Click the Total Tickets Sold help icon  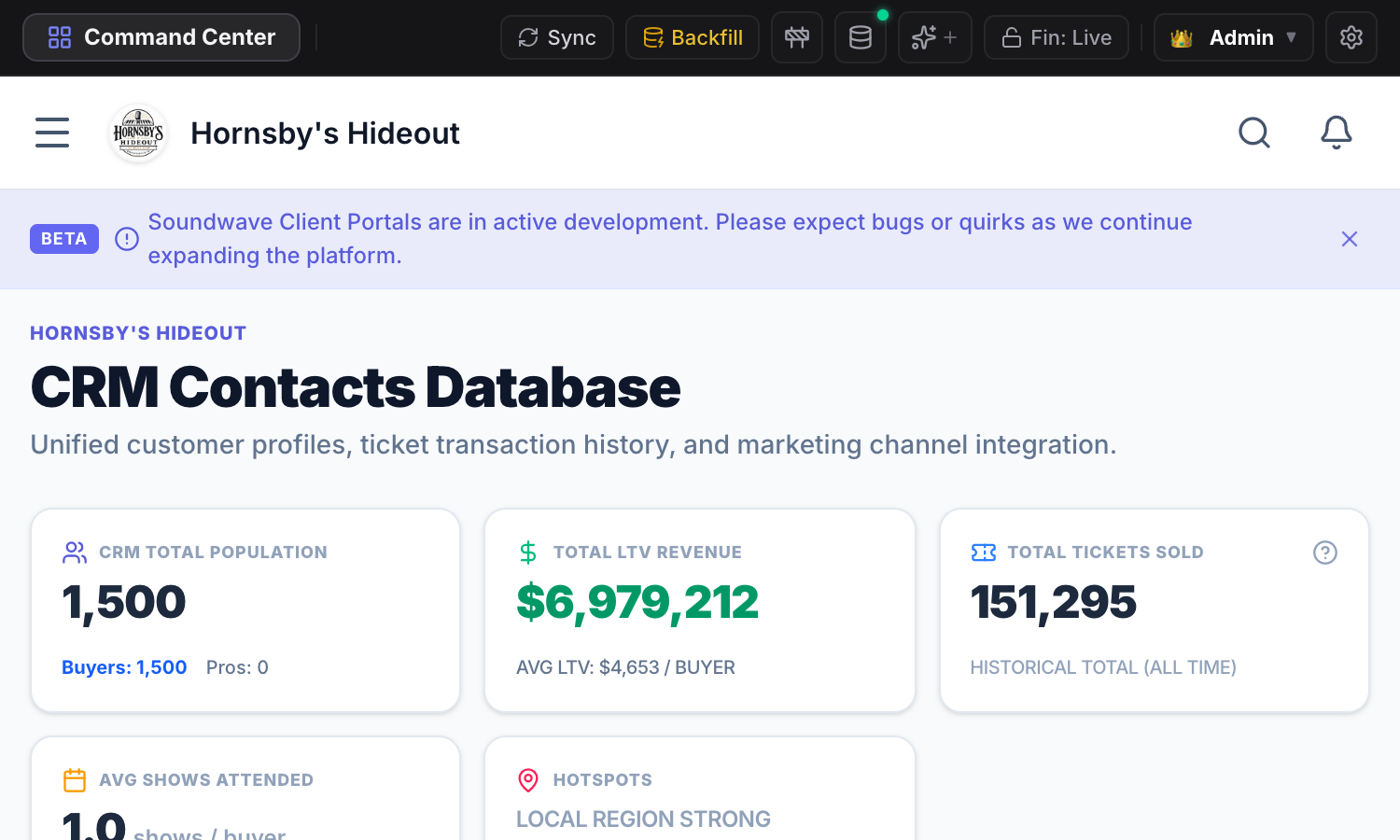(x=1325, y=553)
